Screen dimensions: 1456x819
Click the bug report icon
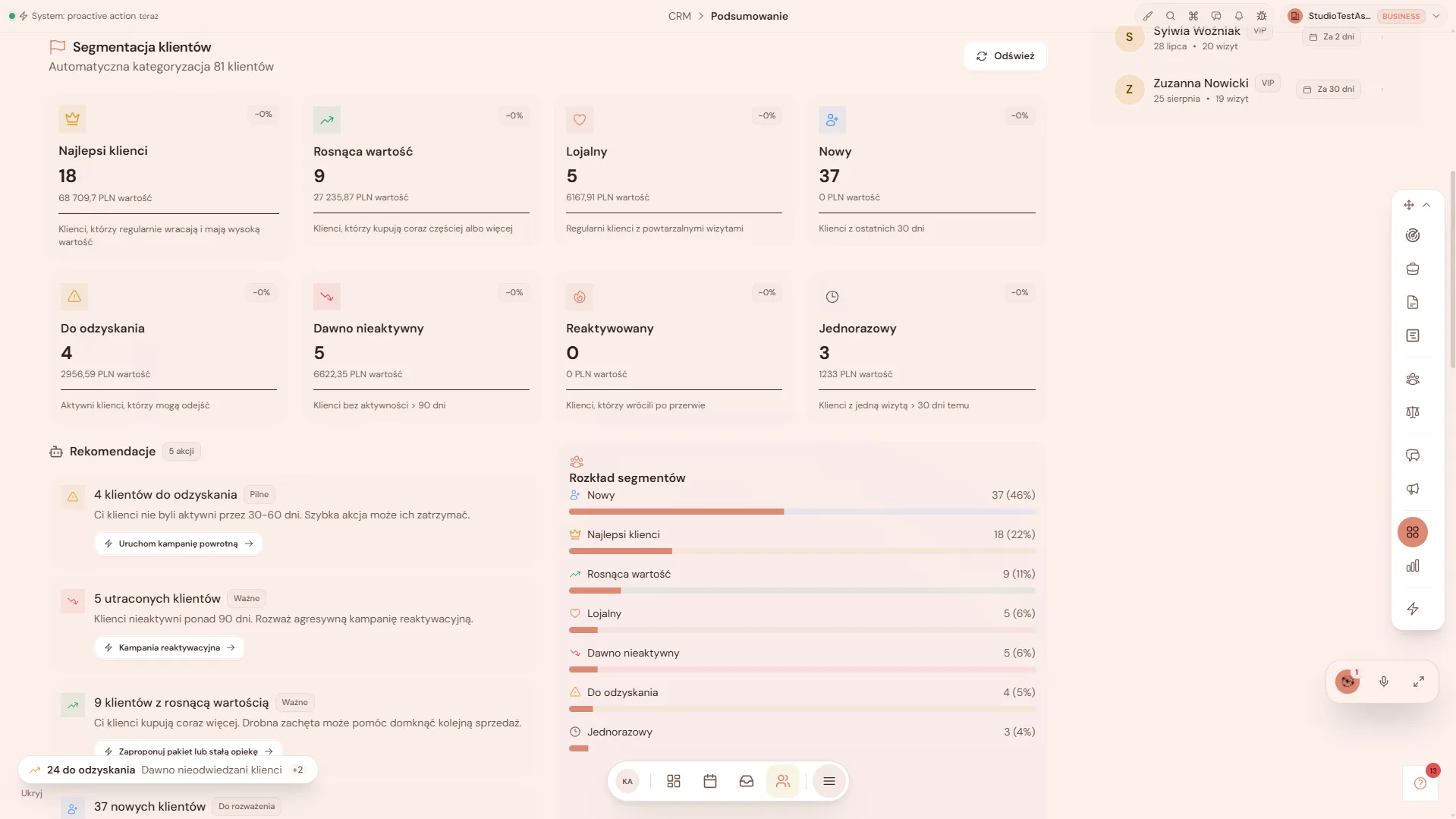click(1262, 16)
